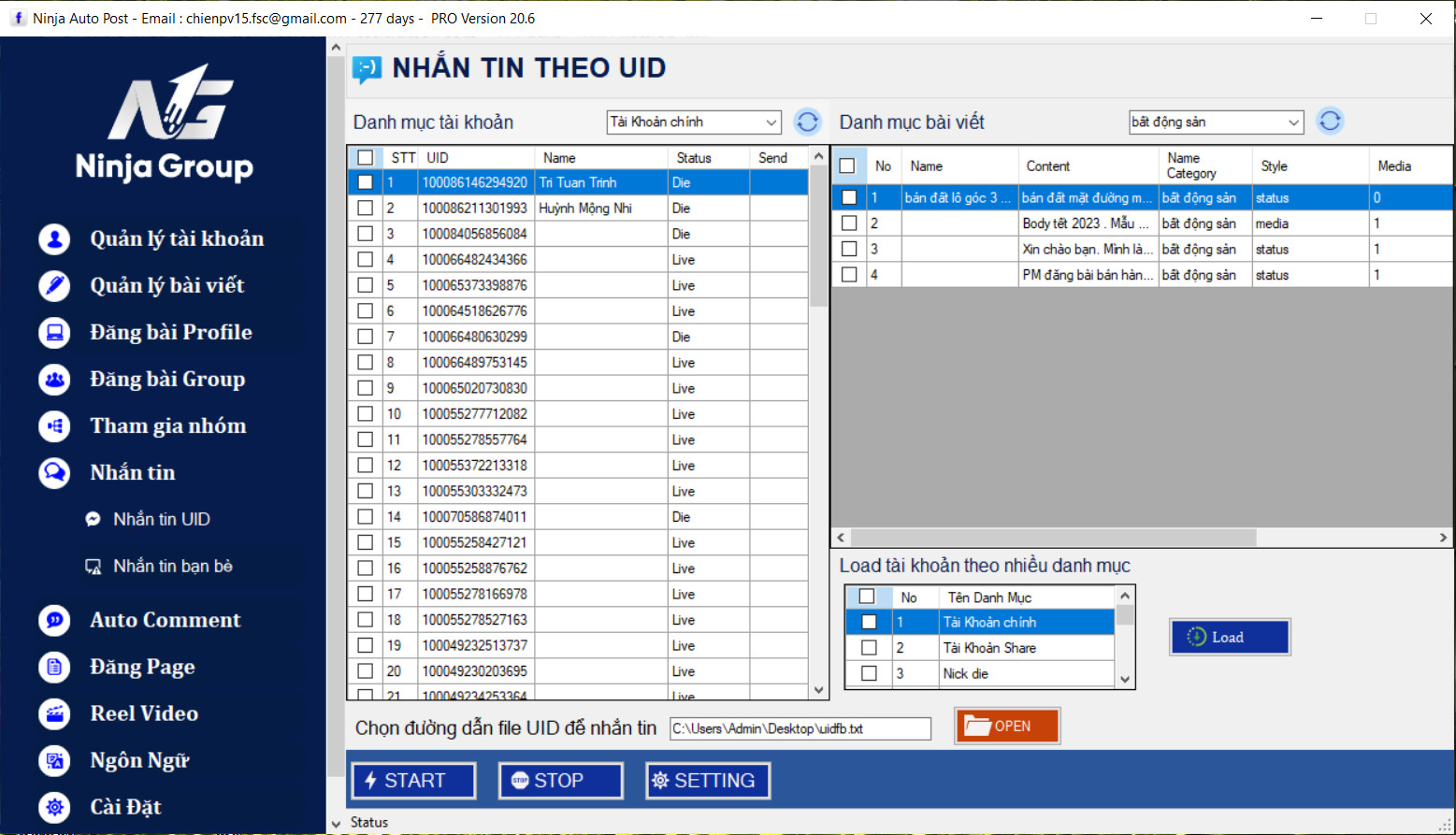Image resolution: width=1456 pixels, height=835 pixels.
Task: Open the SETTING button
Action: tap(708, 781)
